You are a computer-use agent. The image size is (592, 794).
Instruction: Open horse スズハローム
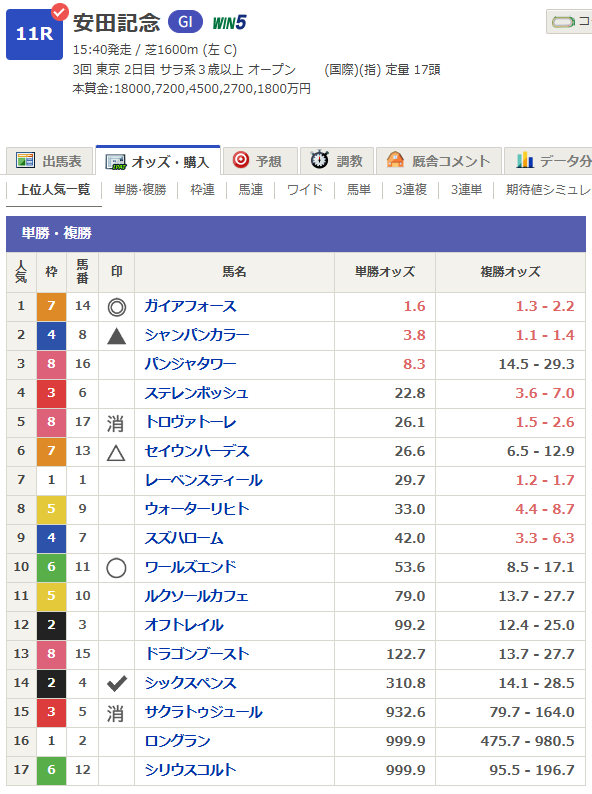click(184, 538)
